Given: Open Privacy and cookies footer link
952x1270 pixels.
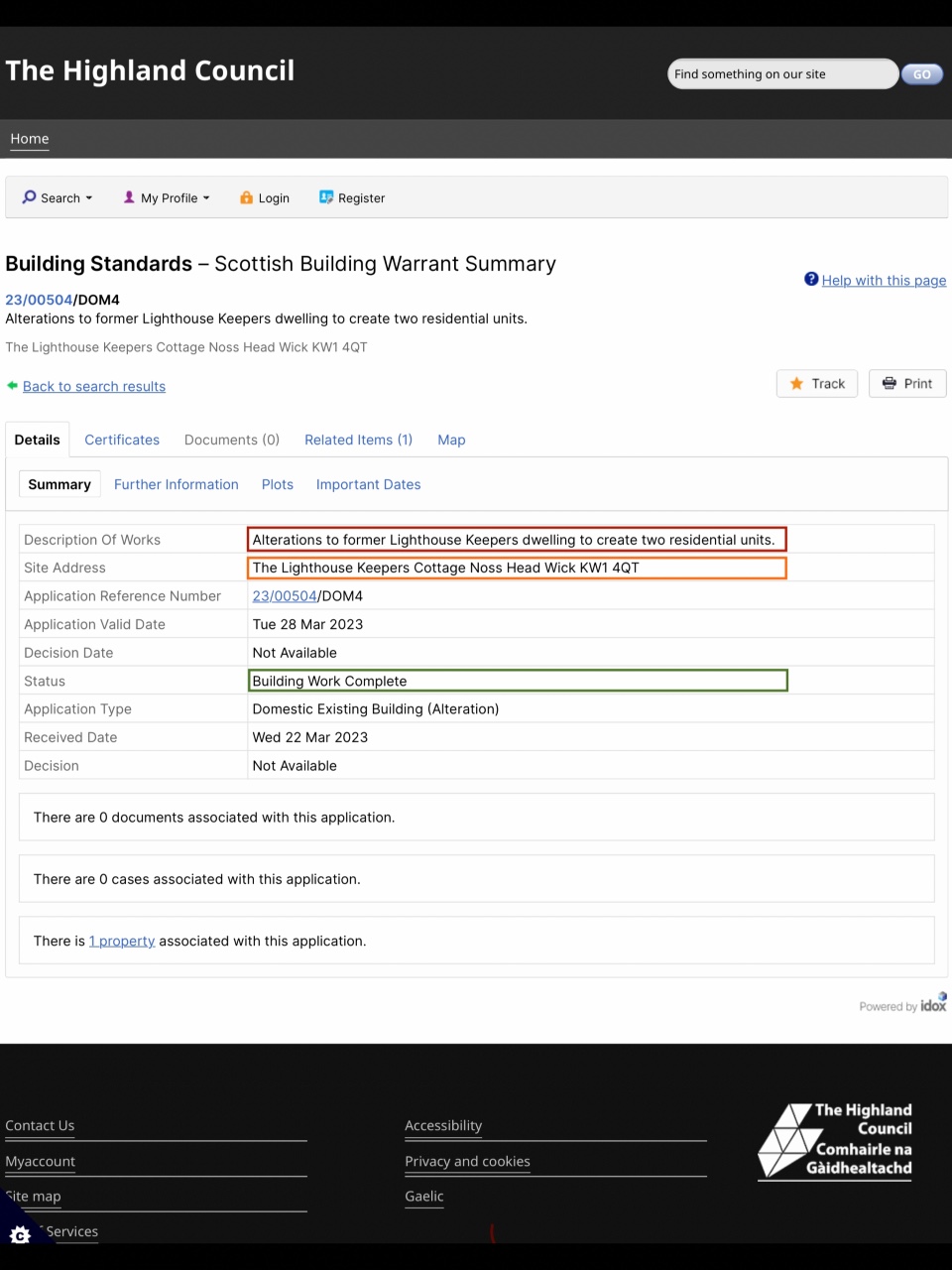Looking at the screenshot, I should coord(467,1161).
